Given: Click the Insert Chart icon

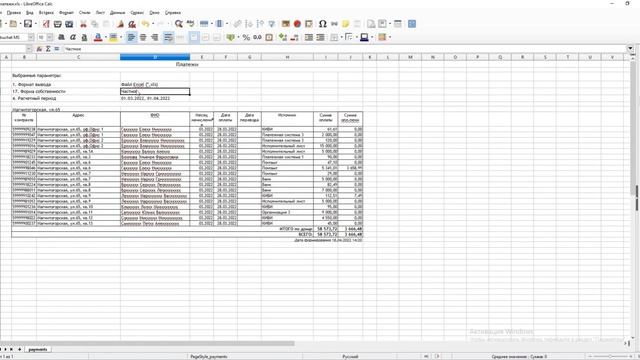Looking at the screenshot, I should pos(297,24).
